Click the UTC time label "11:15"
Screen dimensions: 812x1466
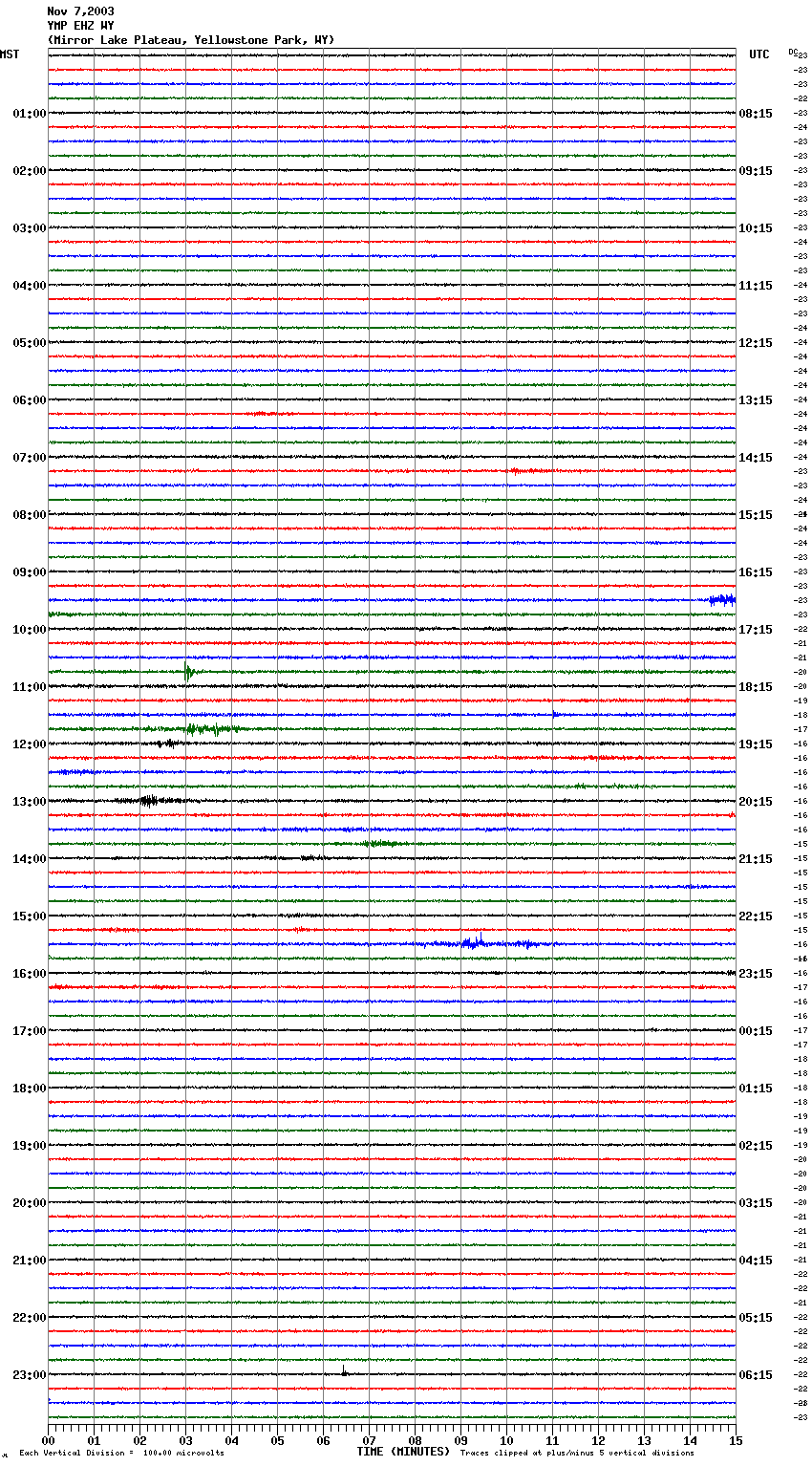(756, 286)
